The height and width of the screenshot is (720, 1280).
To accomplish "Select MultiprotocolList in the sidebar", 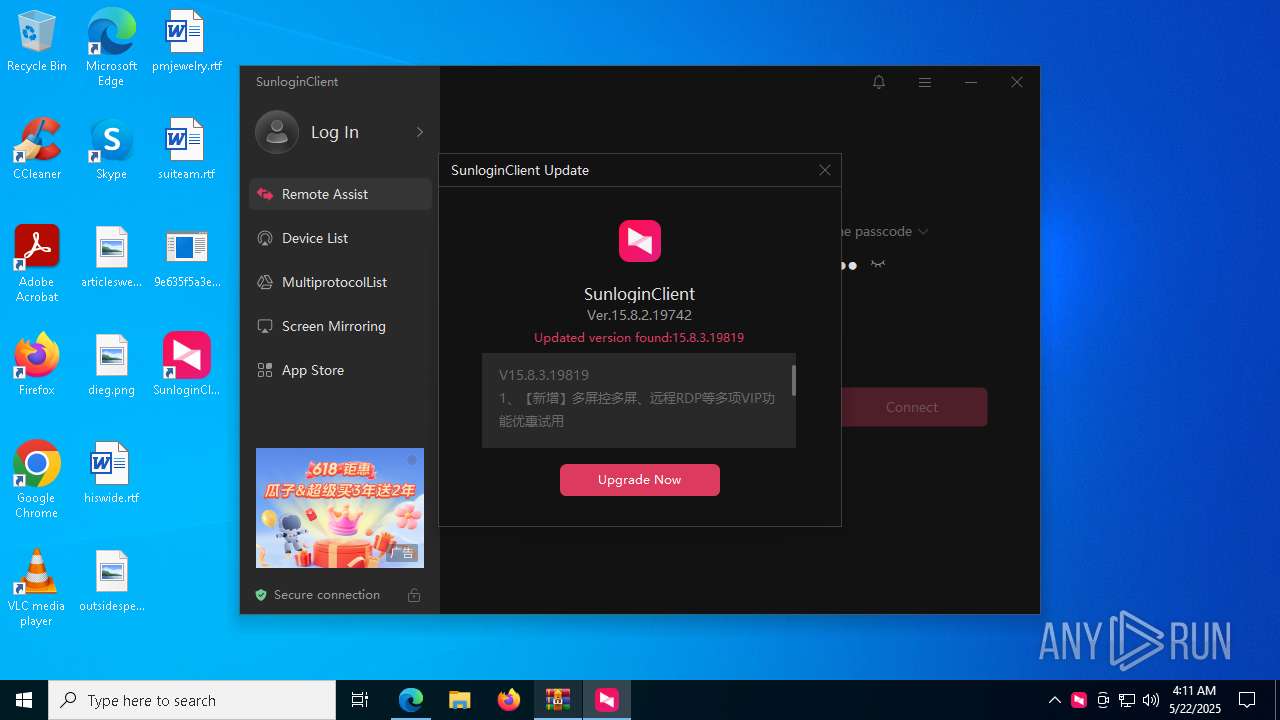I will click(x=340, y=282).
